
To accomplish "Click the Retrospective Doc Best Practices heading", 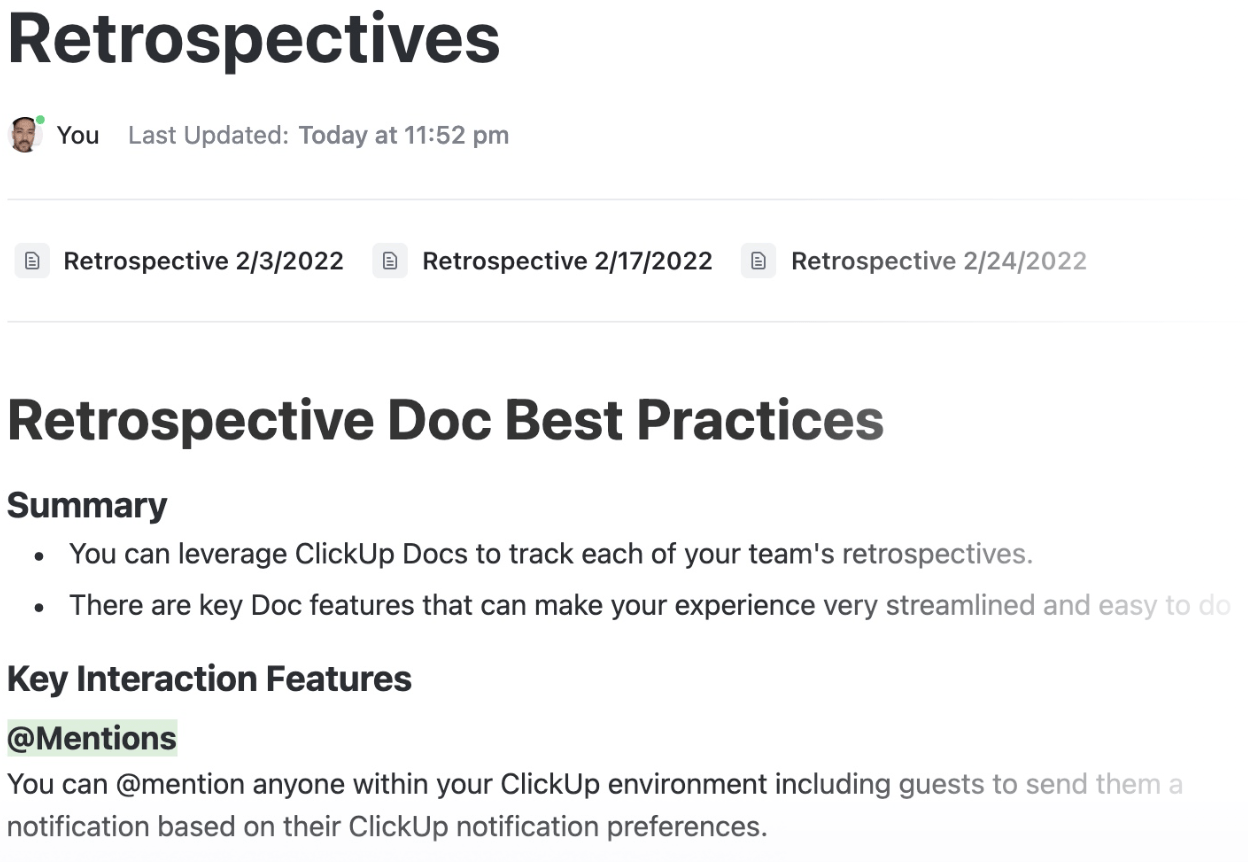I will tap(446, 420).
